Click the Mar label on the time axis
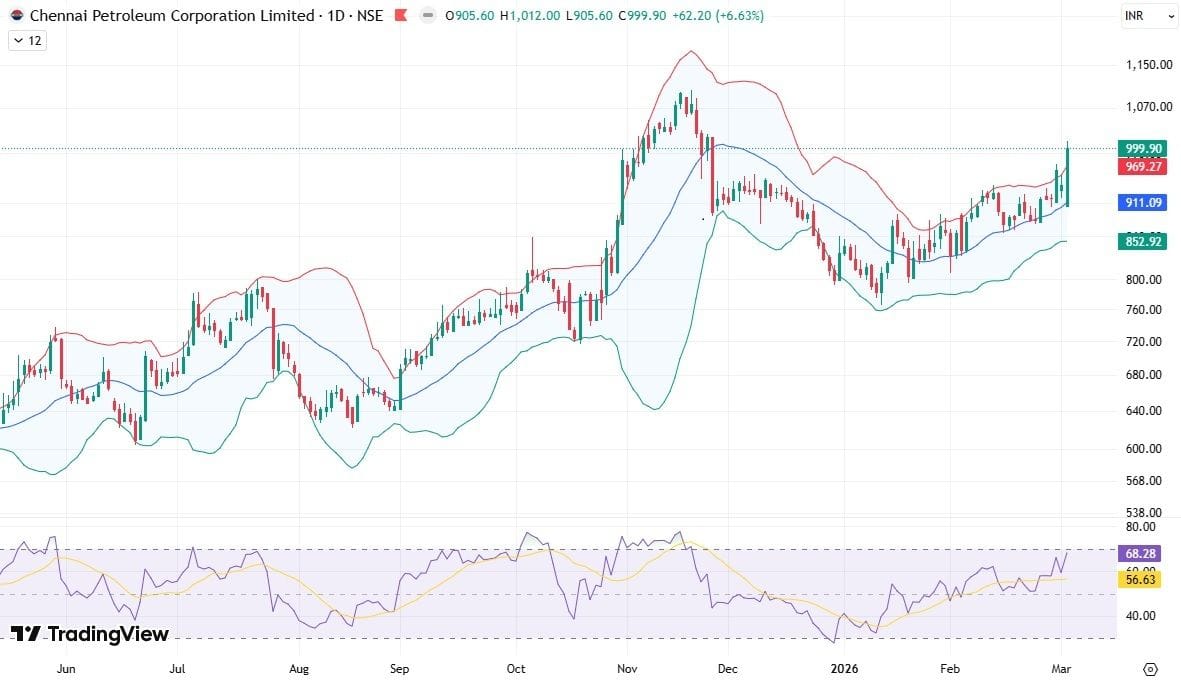1181x683 pixels. (1061, 669)
